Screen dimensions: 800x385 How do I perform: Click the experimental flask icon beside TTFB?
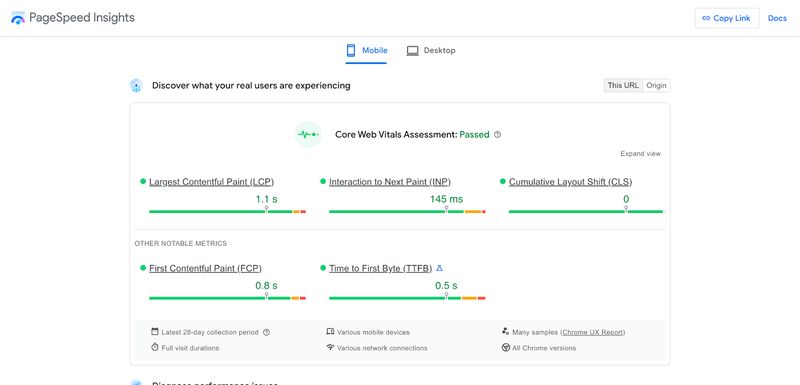[x=440, y=268]
